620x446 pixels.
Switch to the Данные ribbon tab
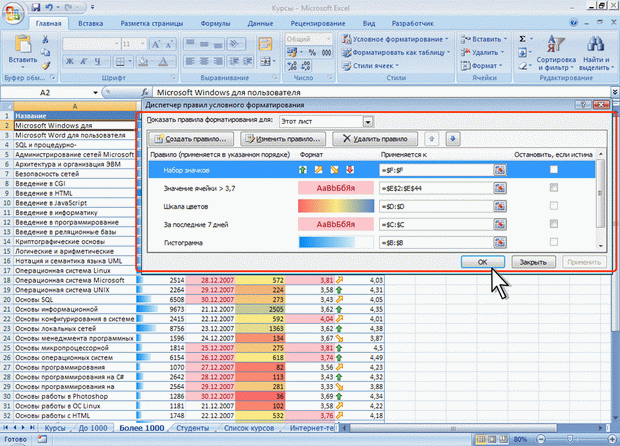(x=260, y=23)
